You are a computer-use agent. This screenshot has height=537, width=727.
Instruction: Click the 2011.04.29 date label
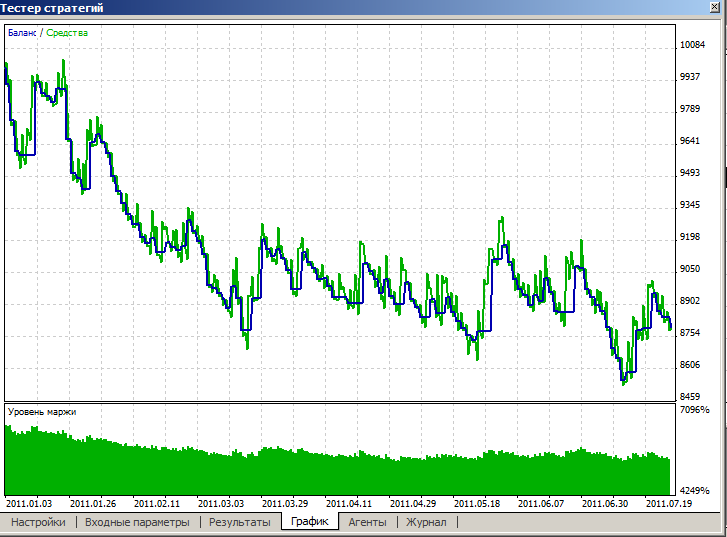pos(413,503)
